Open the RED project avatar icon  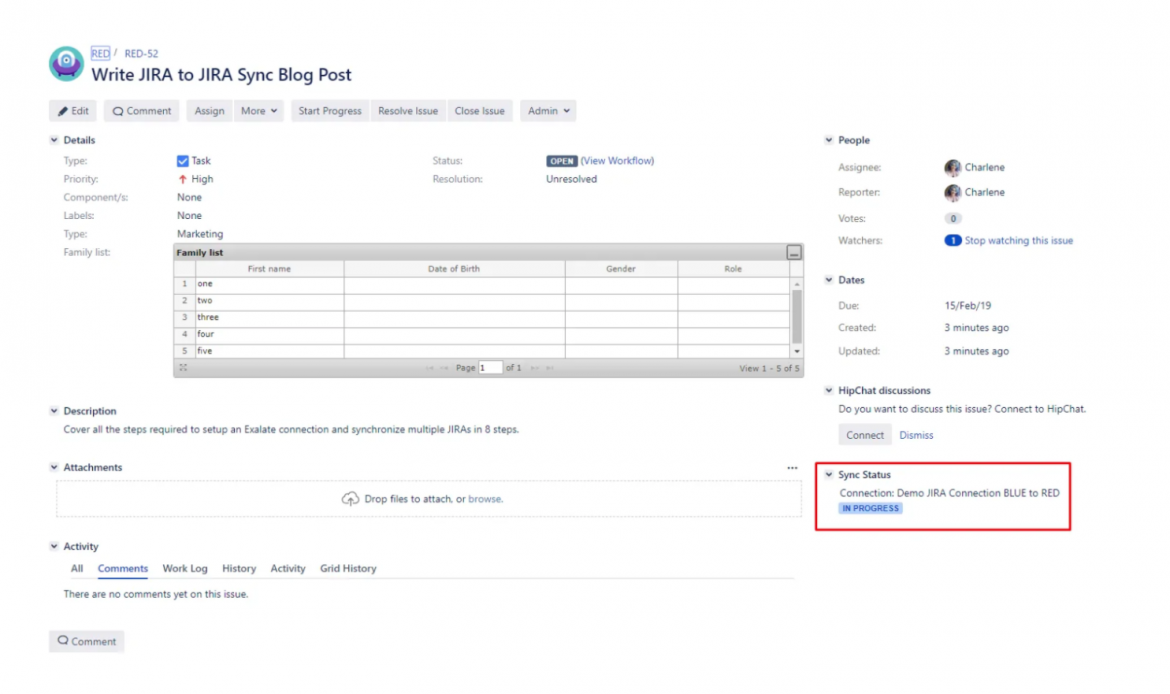coord(66,64)
